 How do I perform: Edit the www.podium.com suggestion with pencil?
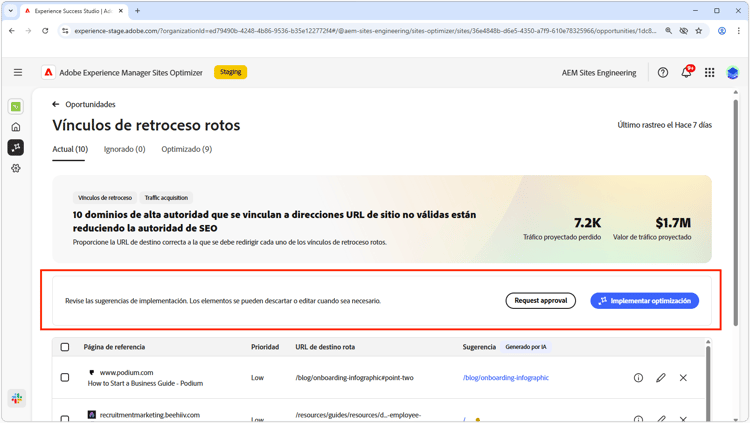(661, 378)
